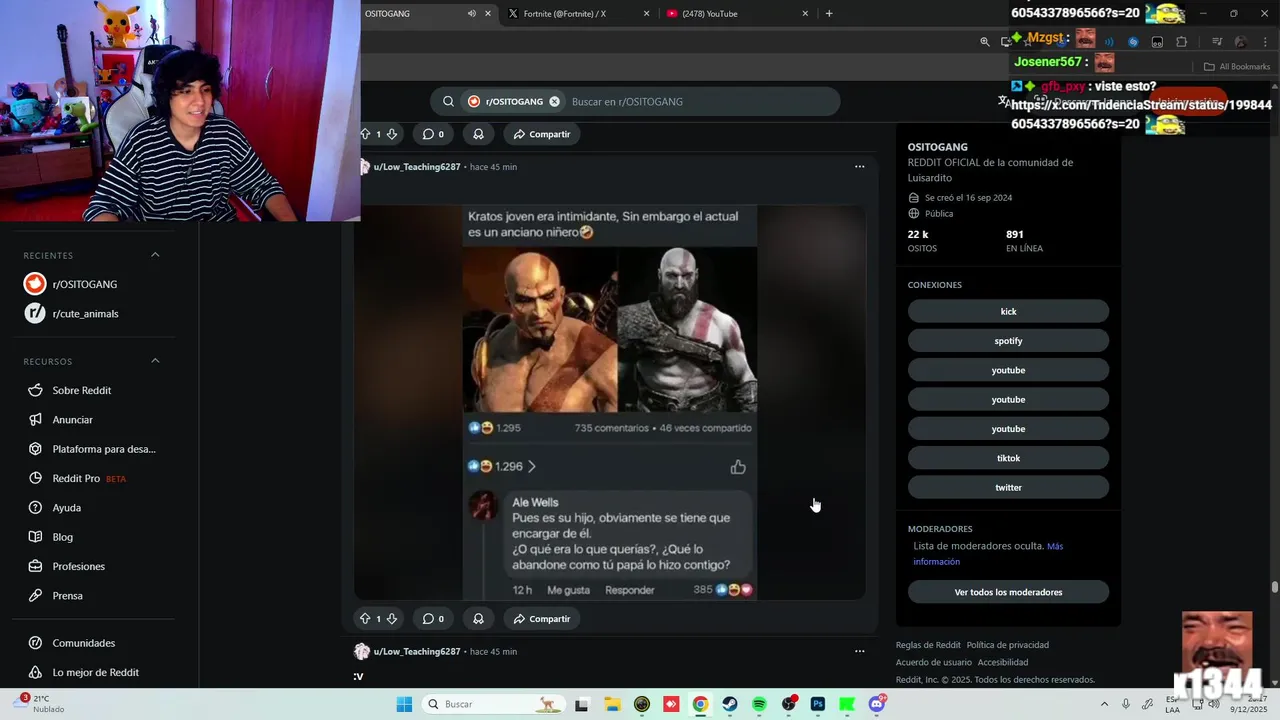
Task: Open the Accesibilidad footer link
Action: point(1003,662)
